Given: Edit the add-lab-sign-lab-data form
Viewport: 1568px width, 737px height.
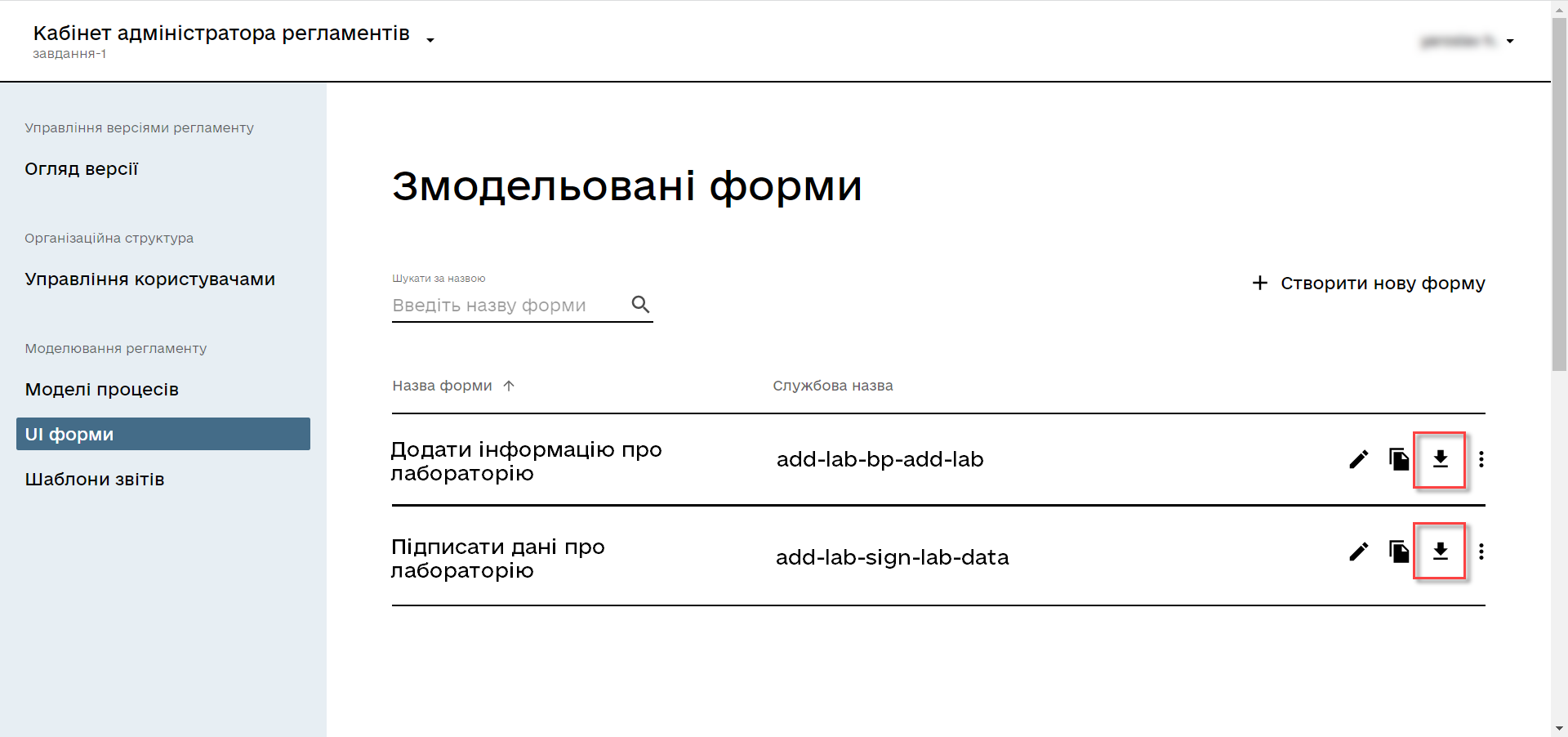Looking at the screenshot, I should coord(1358,552).
